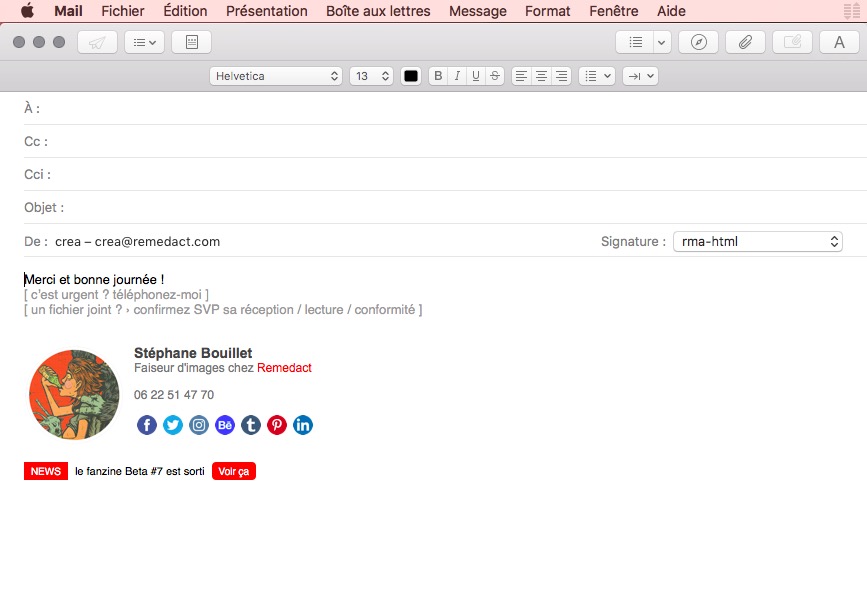Click the Behance icon in the signature
The height and width of the screenshot is (592, 867).
(224, 425)
